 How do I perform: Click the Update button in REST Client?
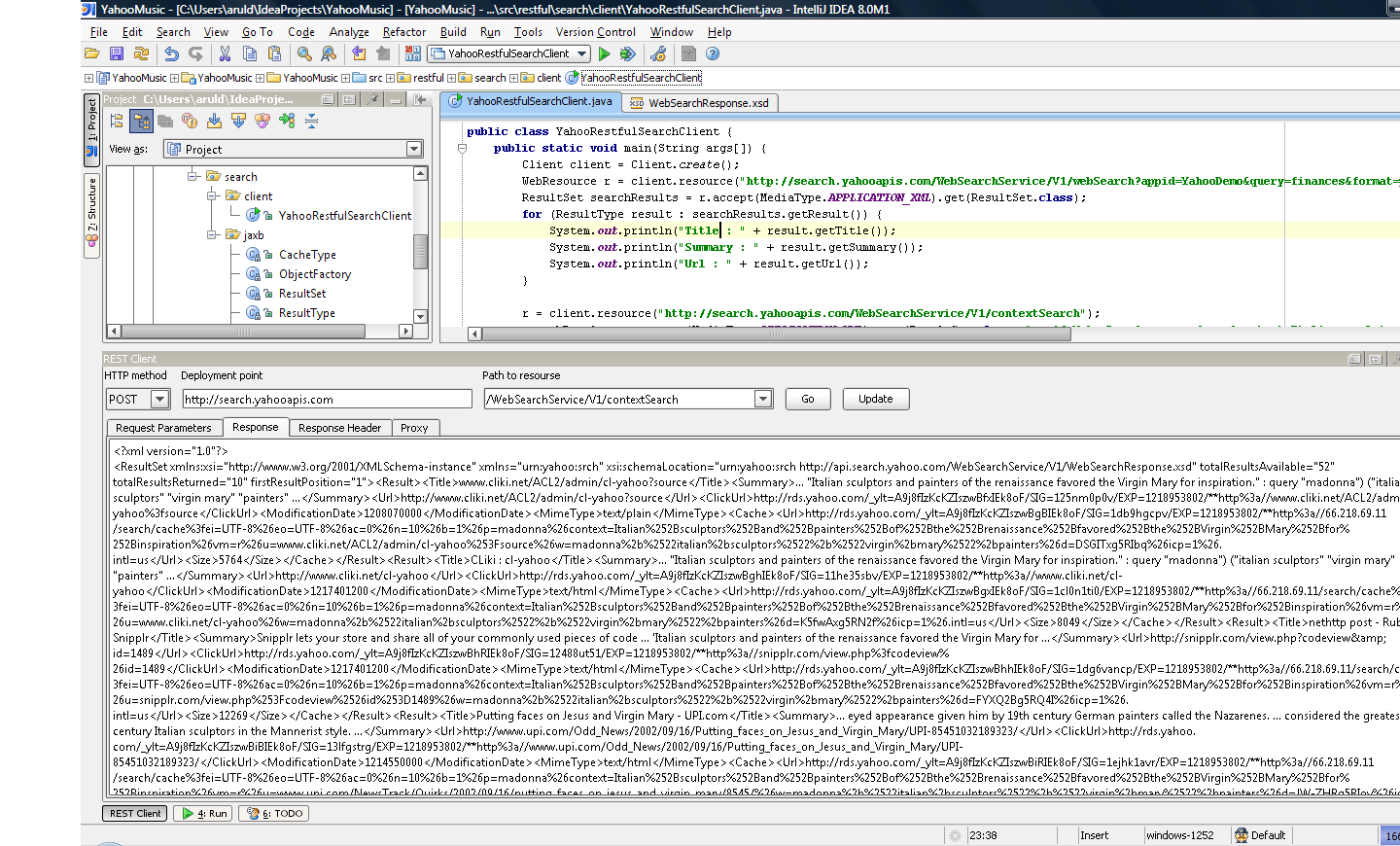(x=875, y=399)
